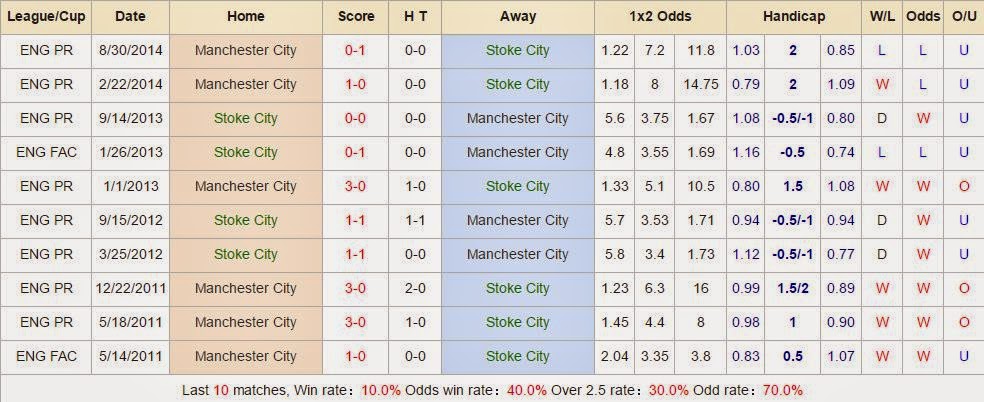Open Manchester City link in 8/30/2014 row

click(x=245, y=50)
